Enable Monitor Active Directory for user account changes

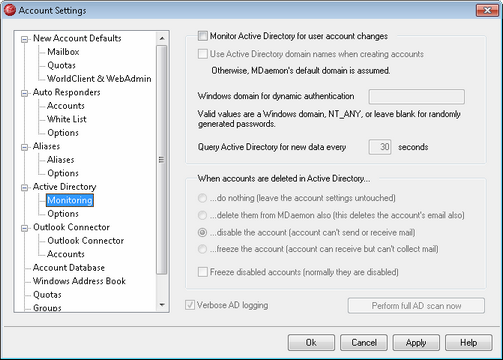tap(202, 36)
